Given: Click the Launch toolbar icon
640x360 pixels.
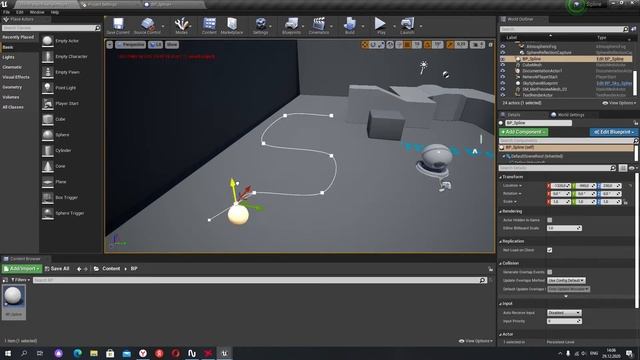Looking at the screenshot, I should [407, 24].
